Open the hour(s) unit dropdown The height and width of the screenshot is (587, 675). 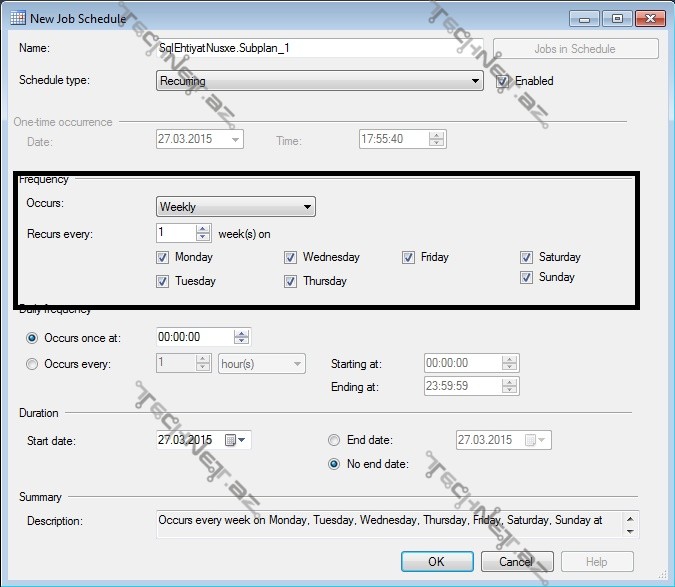262,364
